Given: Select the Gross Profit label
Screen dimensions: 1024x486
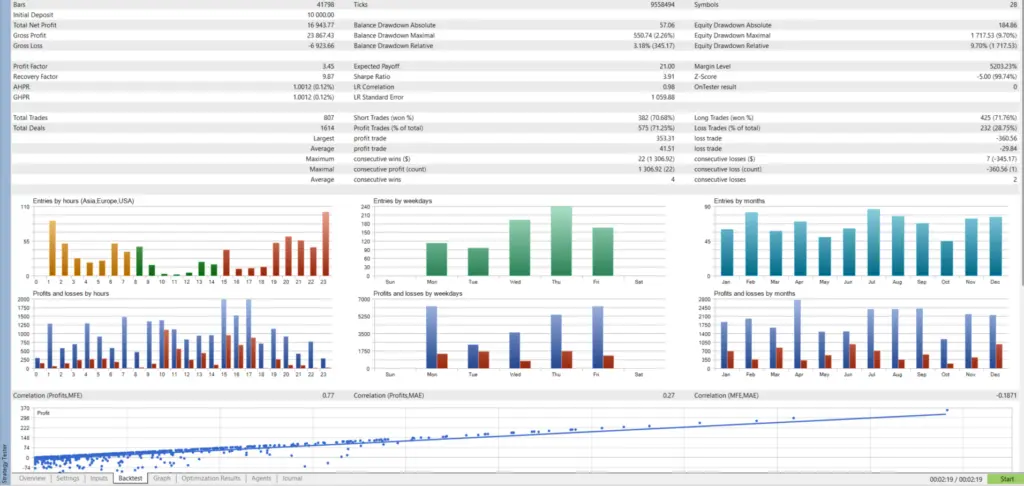Looking at the screenshot, I should click(29, 35).
